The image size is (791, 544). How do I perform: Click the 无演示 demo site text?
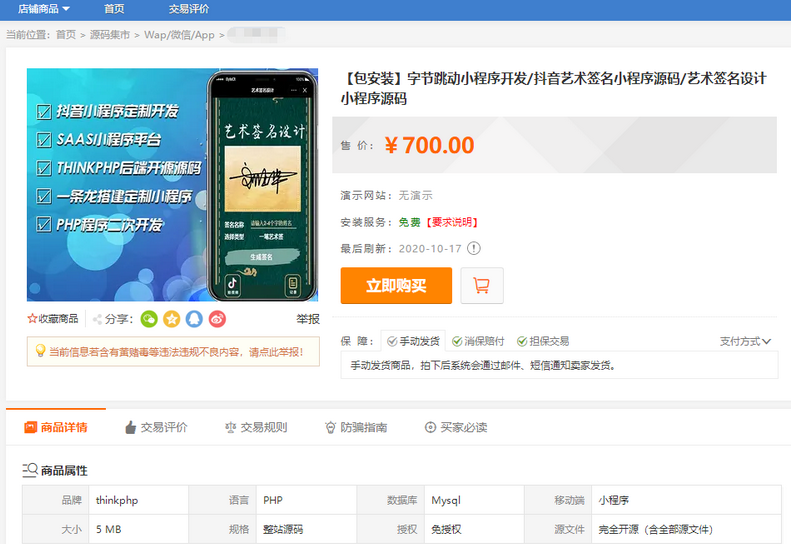[x=415, y=195]
